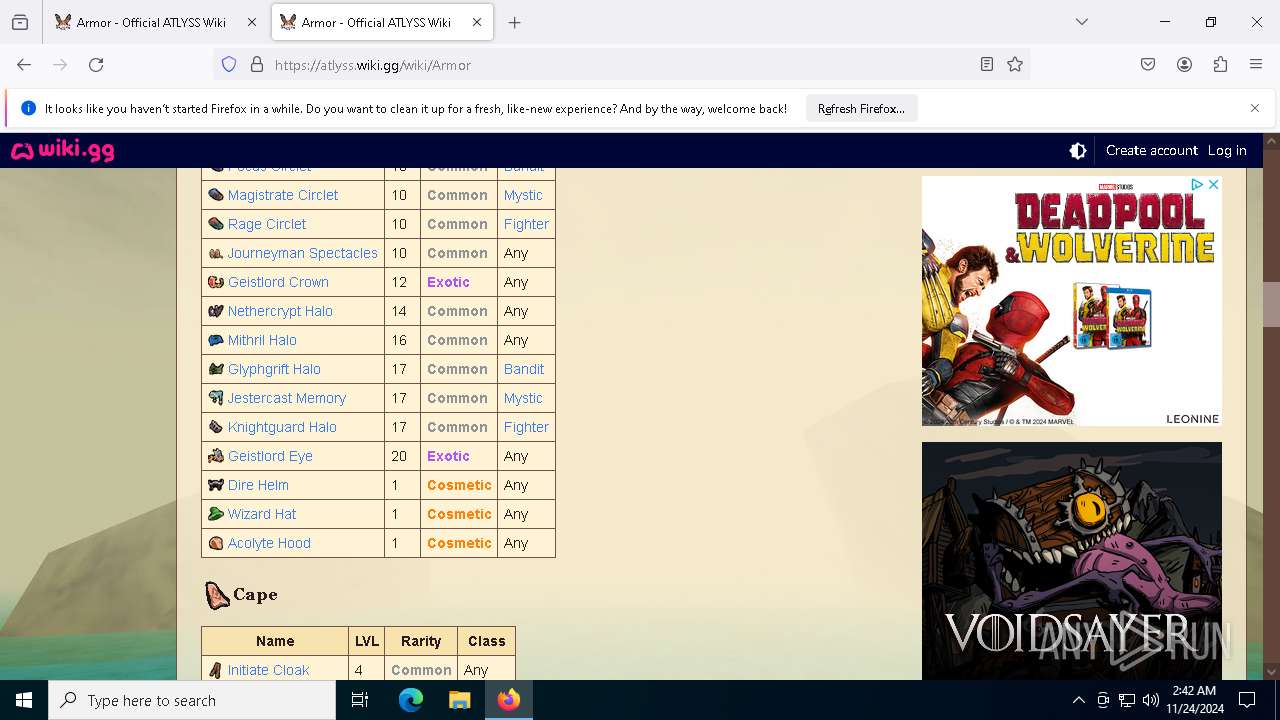Image resolution: width=1280 pixels, height=720 pixels.
Task: Click the Nethercrypt Halo item icon
Action: click(216, 311)
